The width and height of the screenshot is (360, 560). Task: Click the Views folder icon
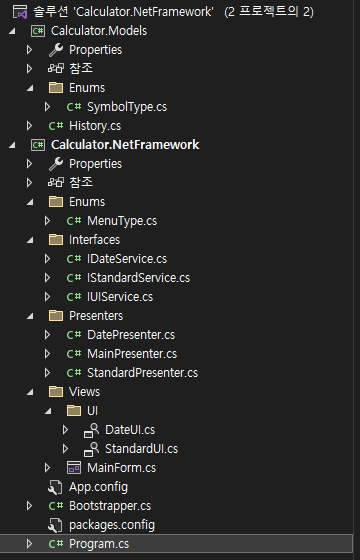56,392
